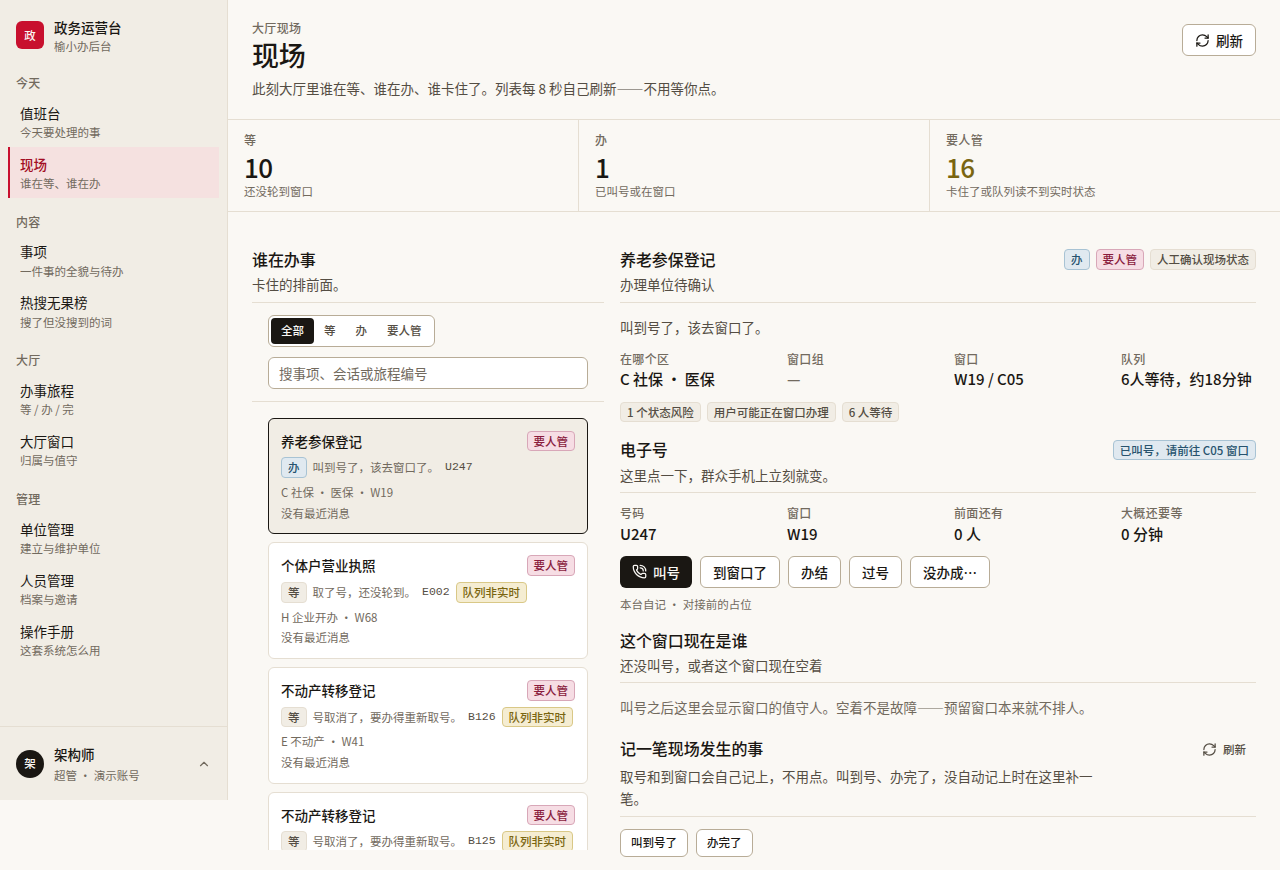Click the 大厅现场 breadcrumb text
The height and width of the screenshot is (870, 1280).
pos(276,28)
